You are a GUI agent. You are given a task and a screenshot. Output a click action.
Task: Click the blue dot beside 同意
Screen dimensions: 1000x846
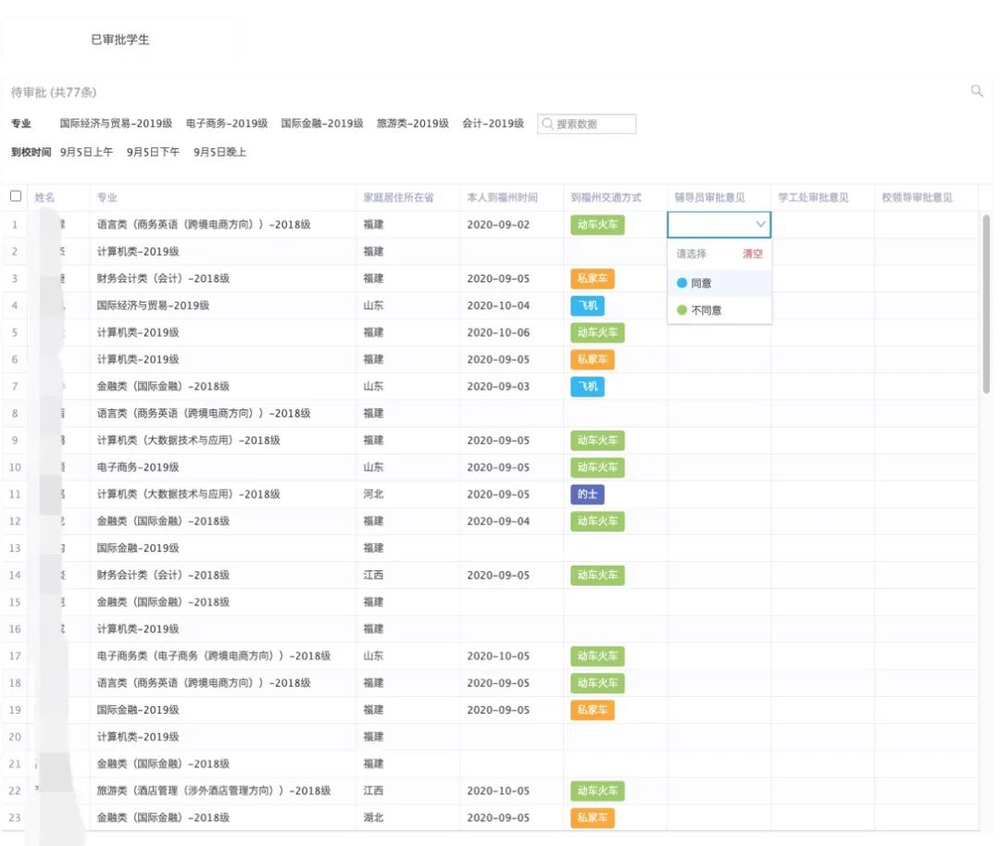[682, 283]
